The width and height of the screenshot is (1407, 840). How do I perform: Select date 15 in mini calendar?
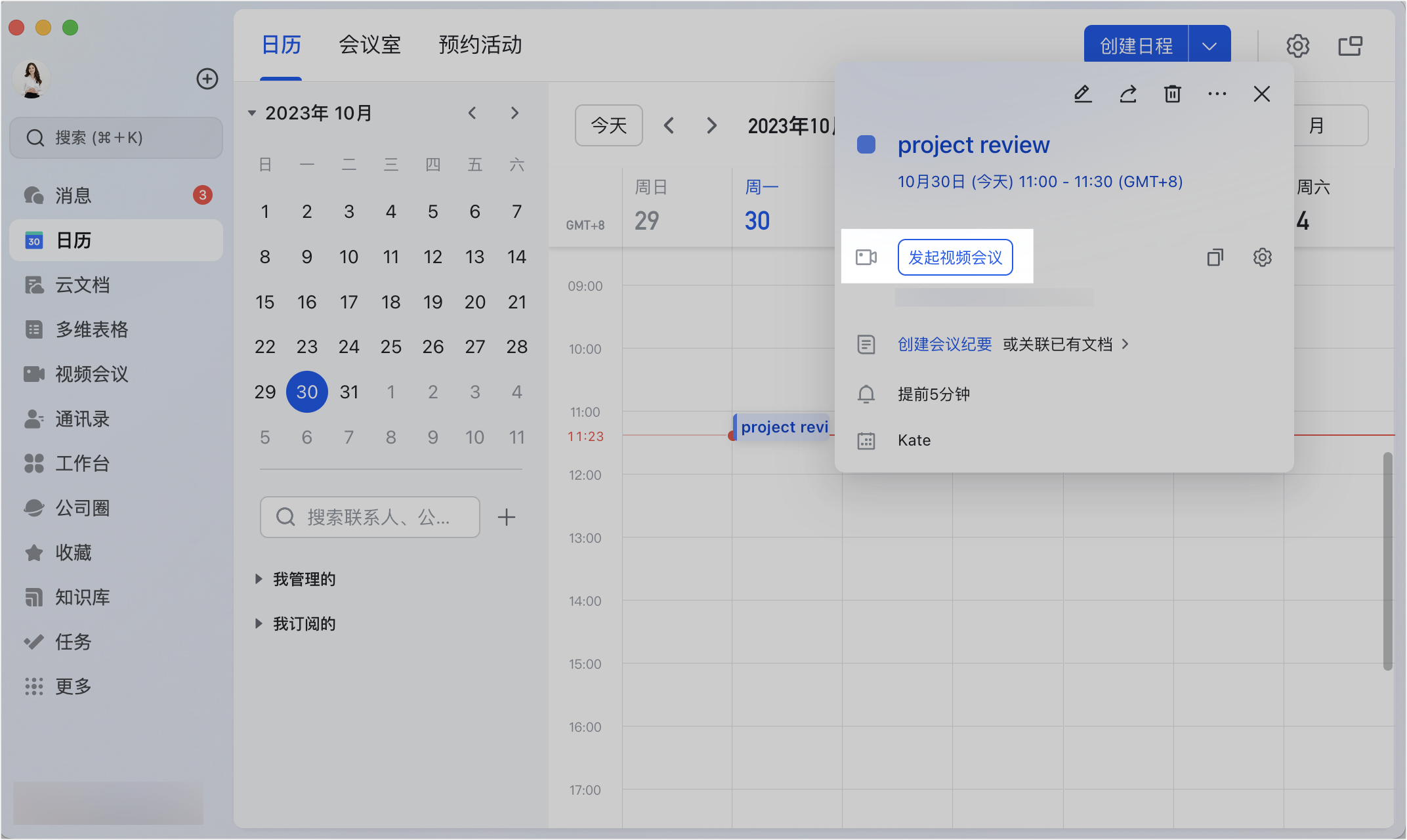pos(265,302)
